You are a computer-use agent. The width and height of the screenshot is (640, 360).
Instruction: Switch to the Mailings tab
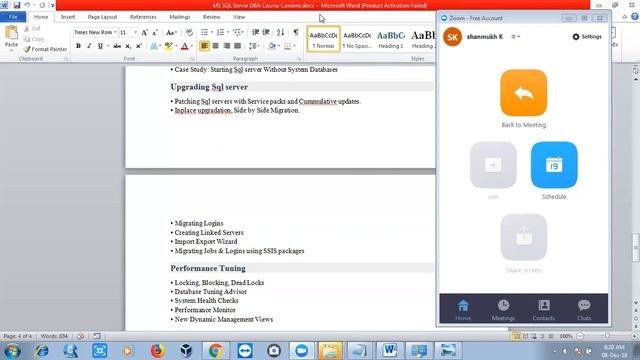[x=180, y=17]
